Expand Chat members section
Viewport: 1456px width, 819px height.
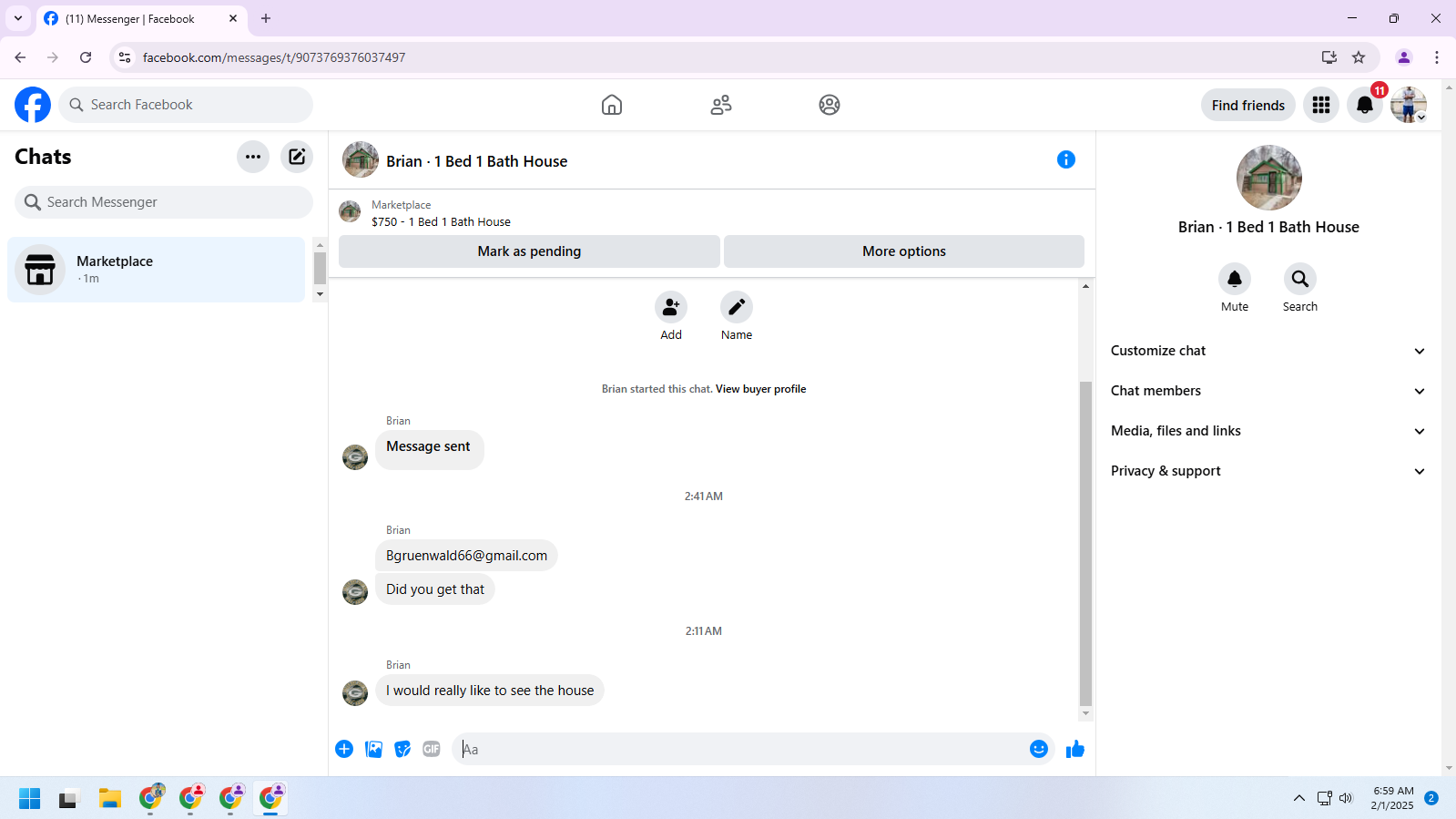pyautogui.click(x=1268, y=391)
